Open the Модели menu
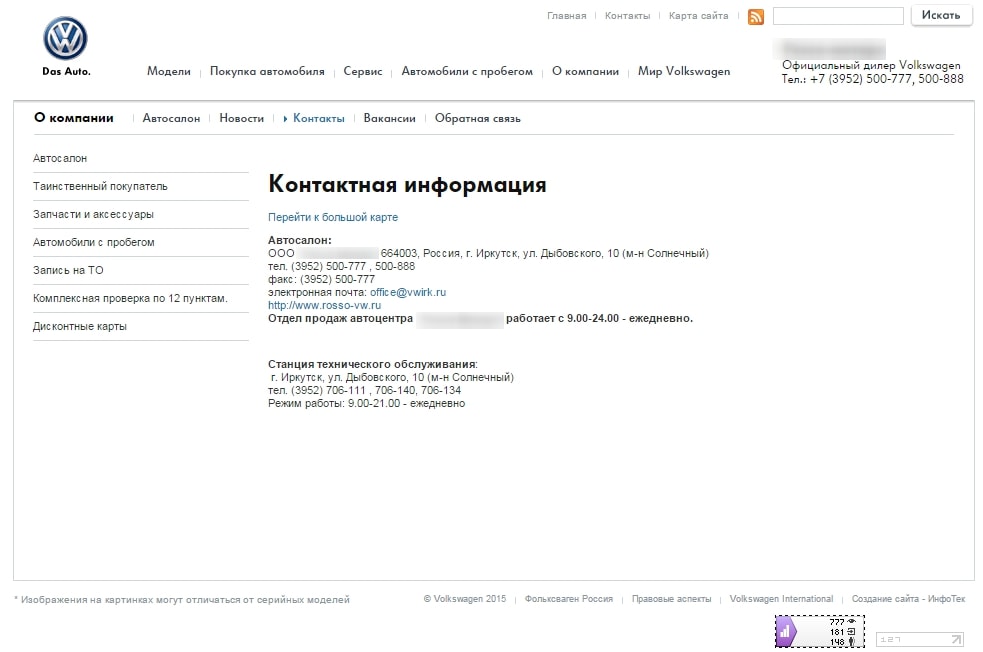The height and width of the screenshot is (652, 983). 169,71
